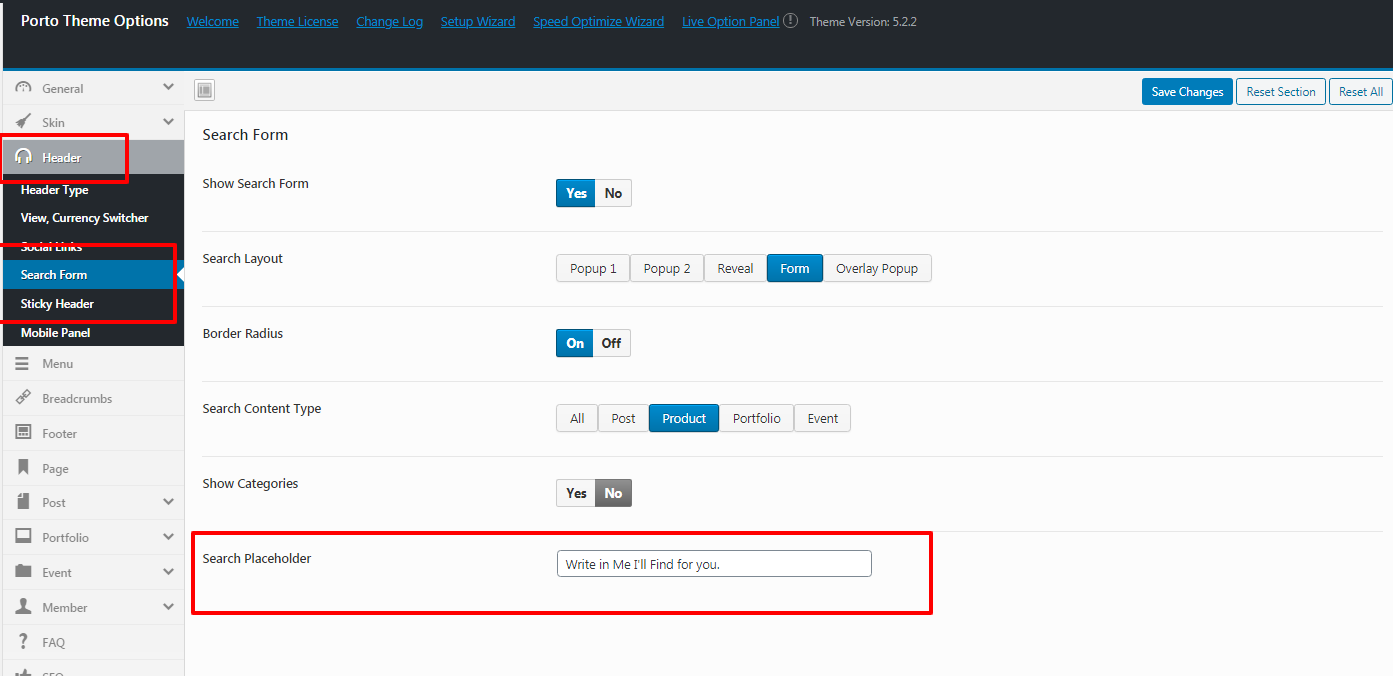Click the FAQ question mark icon
This screenshot has height=676, width=1393.
(x=23, y=642)
